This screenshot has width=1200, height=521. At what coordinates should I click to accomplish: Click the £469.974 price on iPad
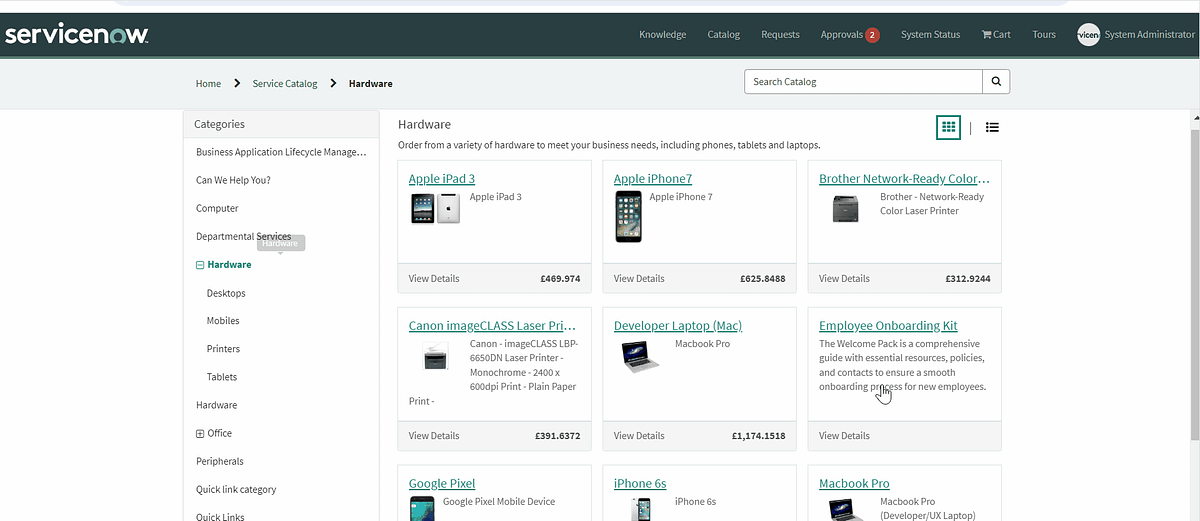click(x=558, y=279)
